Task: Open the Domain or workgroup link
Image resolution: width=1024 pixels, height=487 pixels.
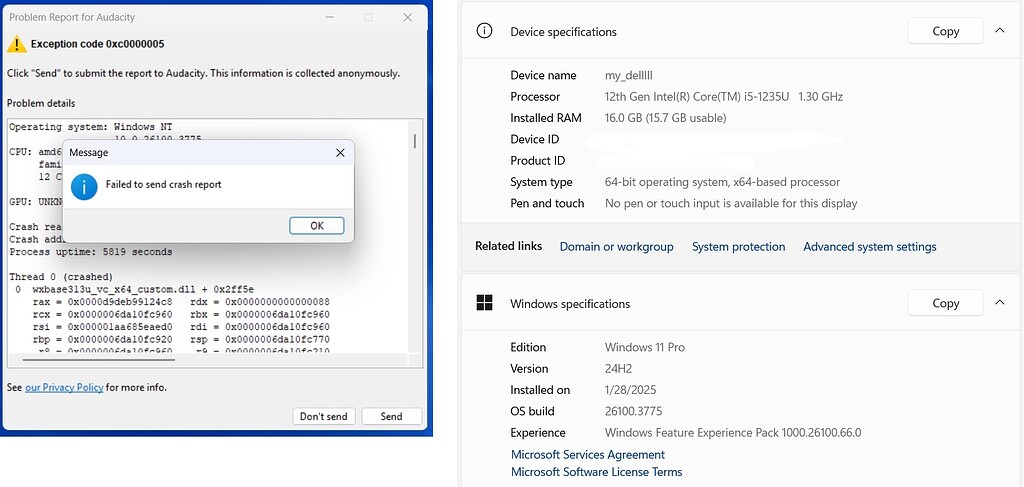Action: (616, 246)
